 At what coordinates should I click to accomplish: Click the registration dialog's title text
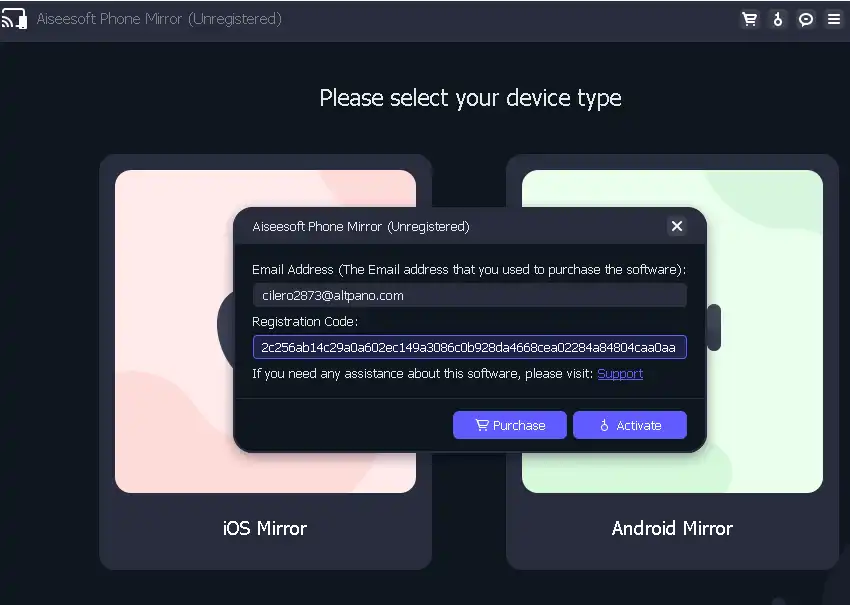tap(361, 227)
